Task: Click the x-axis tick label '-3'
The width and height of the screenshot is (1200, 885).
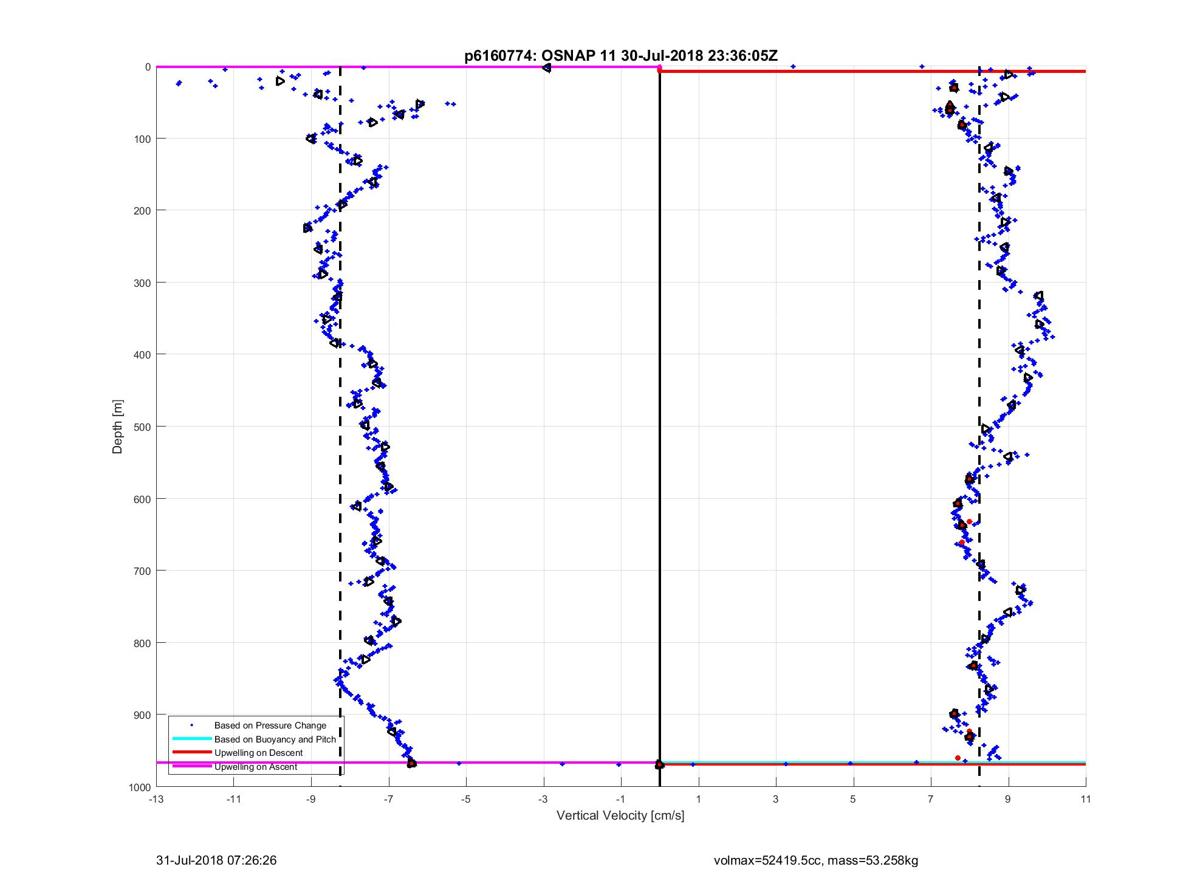Action: tap(543, 799)
